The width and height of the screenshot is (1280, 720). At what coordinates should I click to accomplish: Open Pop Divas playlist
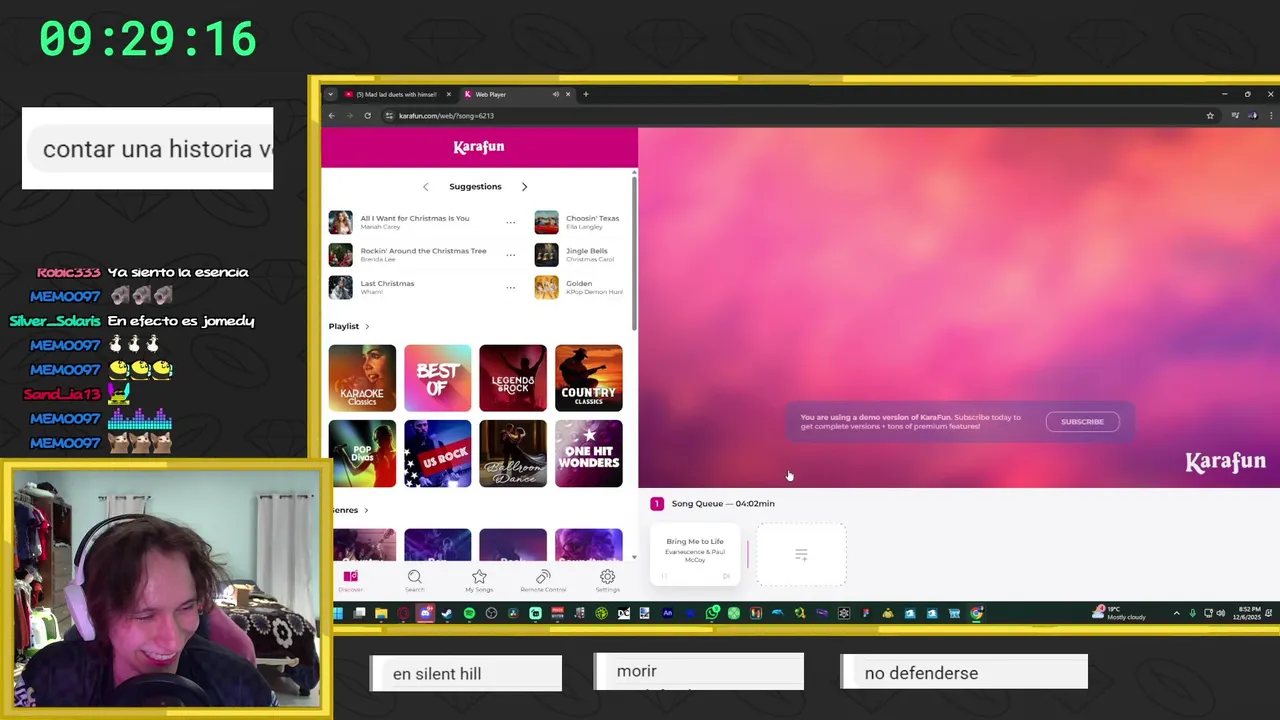[362, 453]
